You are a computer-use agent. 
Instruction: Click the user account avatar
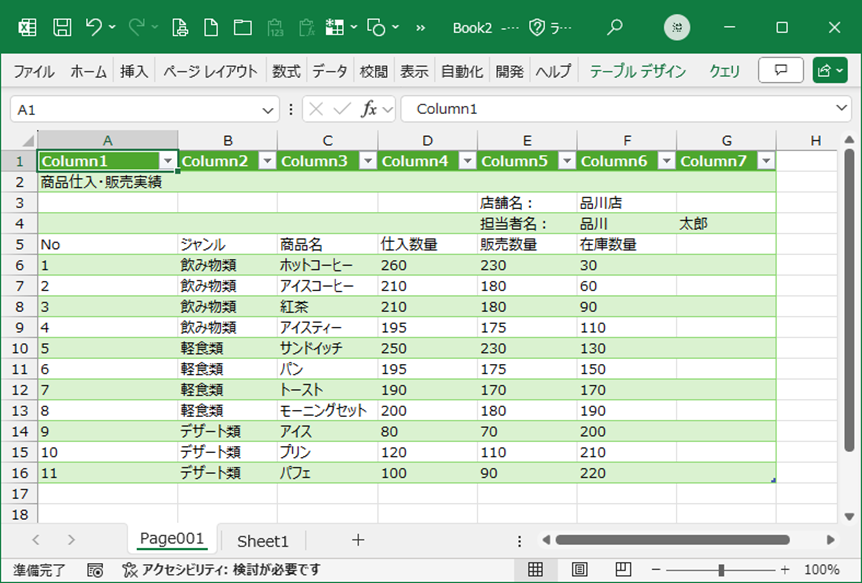pos(678,27)
